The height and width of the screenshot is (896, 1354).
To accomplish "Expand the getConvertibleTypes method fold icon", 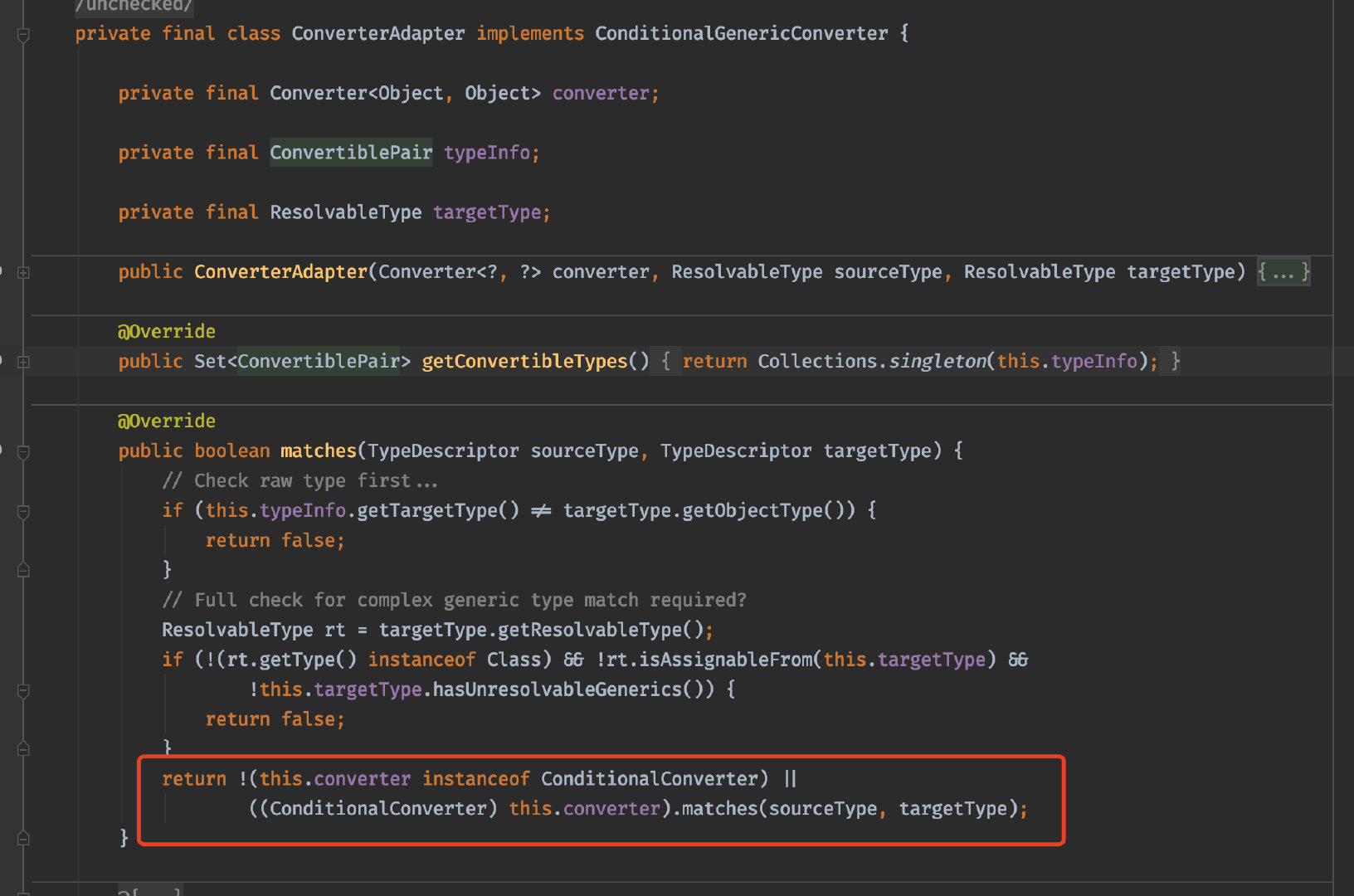I will point(23,362).
